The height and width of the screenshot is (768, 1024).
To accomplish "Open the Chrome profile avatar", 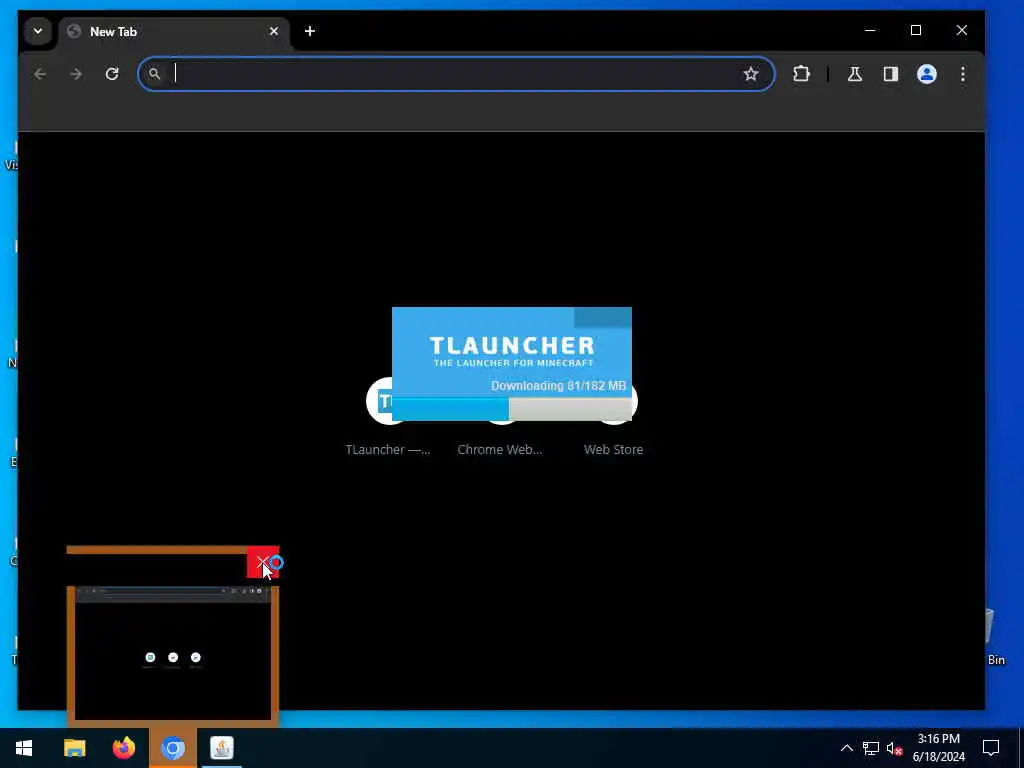I will [x=927, y=74].
